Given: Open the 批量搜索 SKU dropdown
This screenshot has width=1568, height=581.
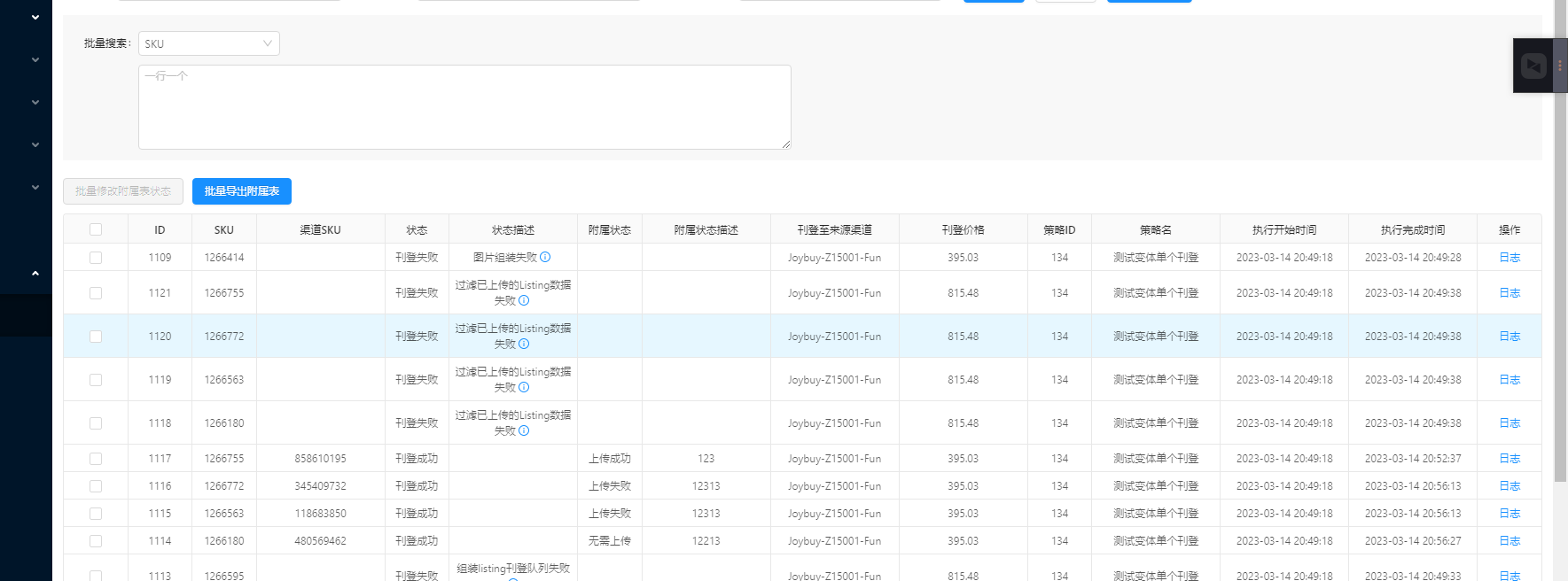Looking at the screenshot, I should point(209,43).
